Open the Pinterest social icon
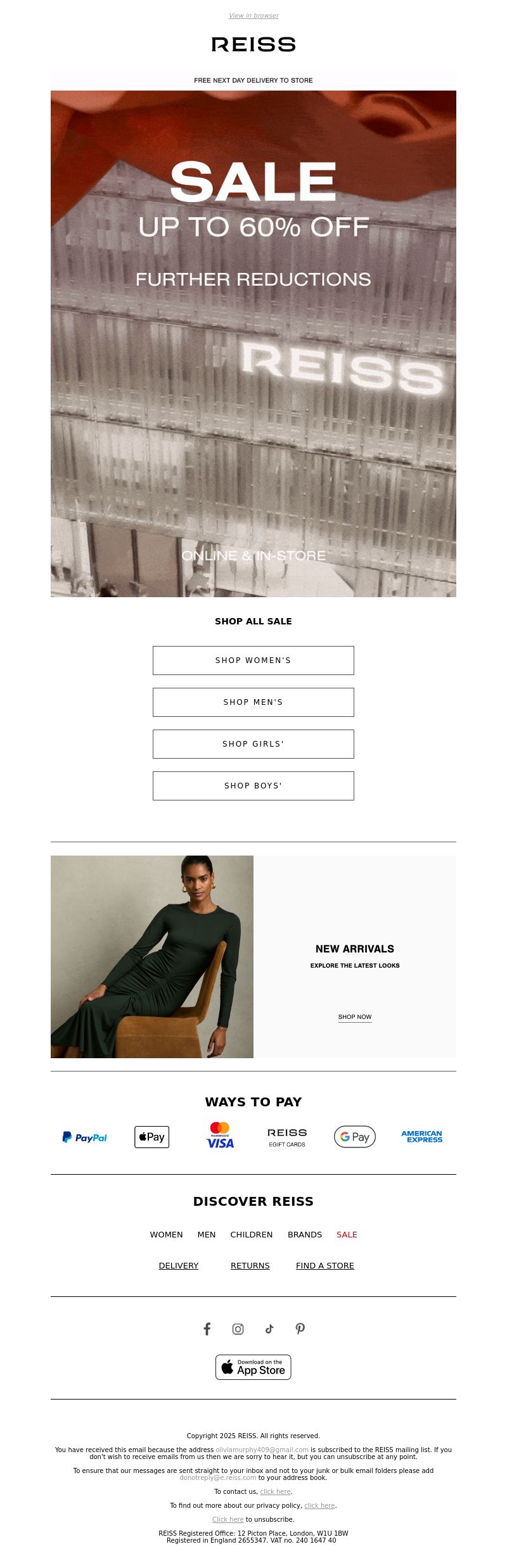 (300, 1329)
